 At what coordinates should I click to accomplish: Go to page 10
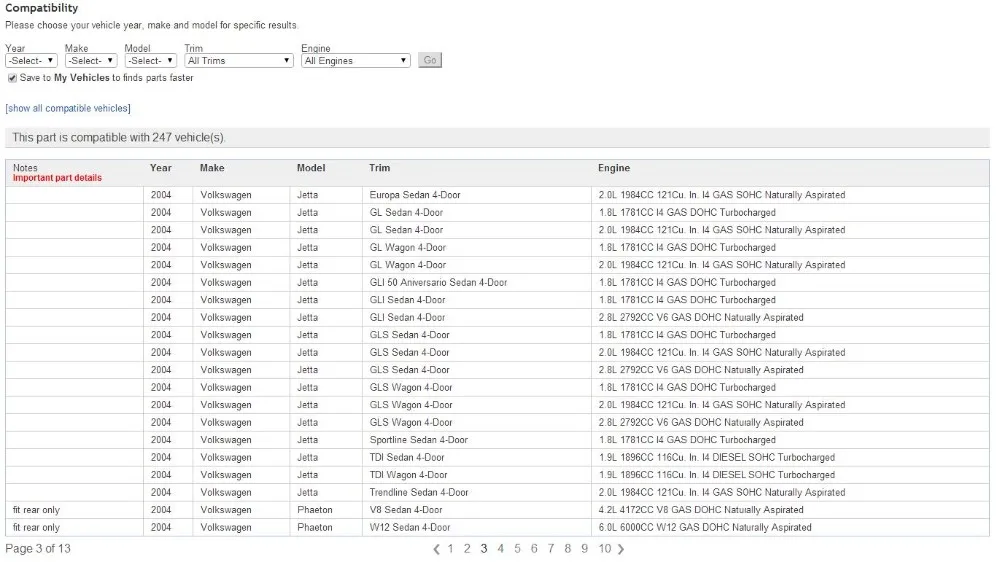pos(605,549)
